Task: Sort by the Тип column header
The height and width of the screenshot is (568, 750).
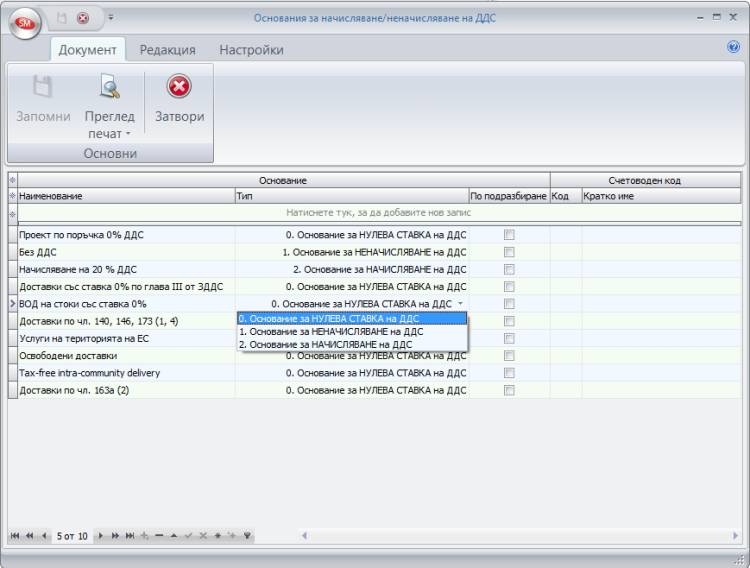Action: coord(352,196)
